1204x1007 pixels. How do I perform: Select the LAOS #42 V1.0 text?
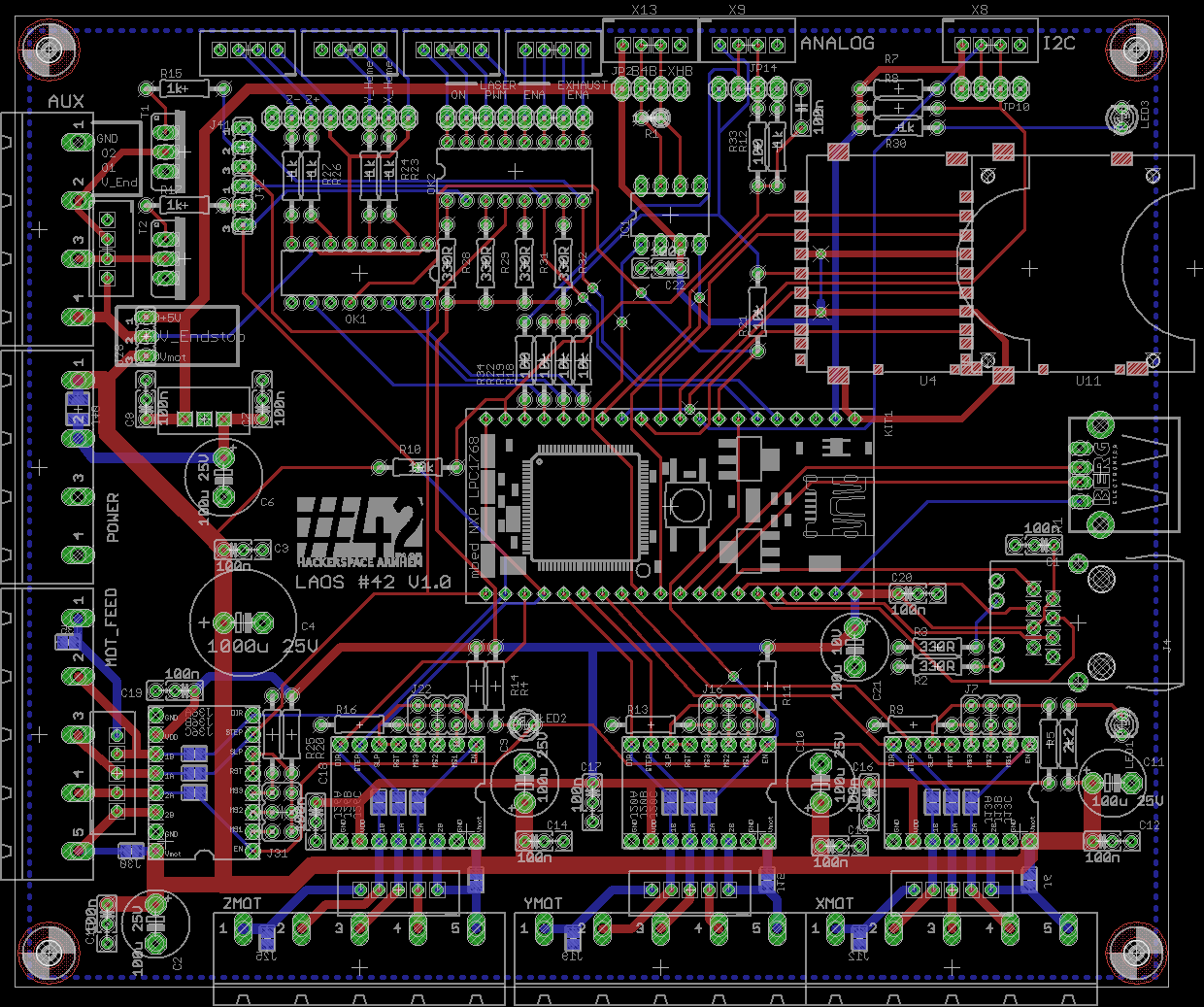(x=373, y=582)
